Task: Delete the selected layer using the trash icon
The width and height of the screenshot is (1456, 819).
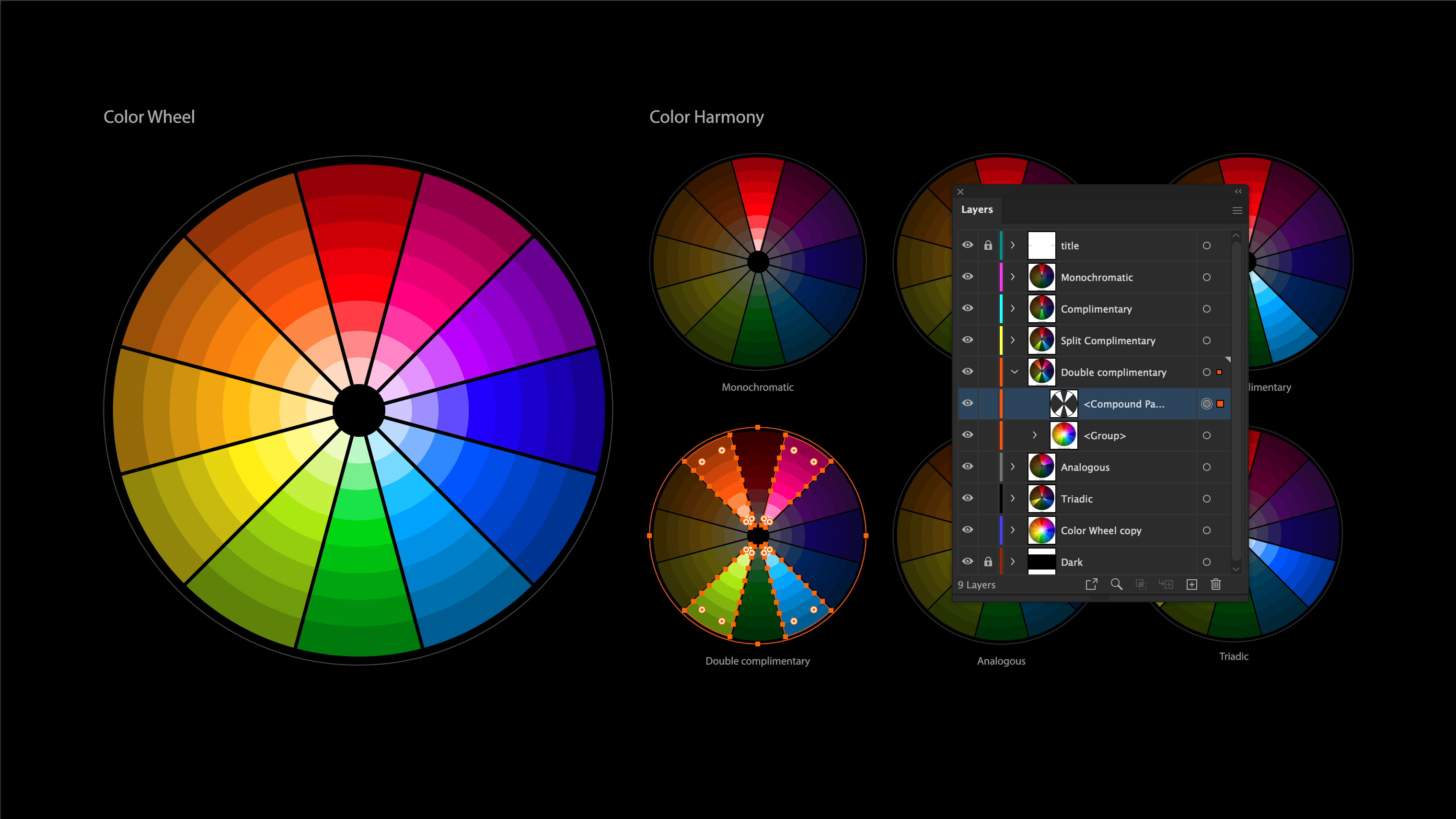Action: tap(1216, 584)
